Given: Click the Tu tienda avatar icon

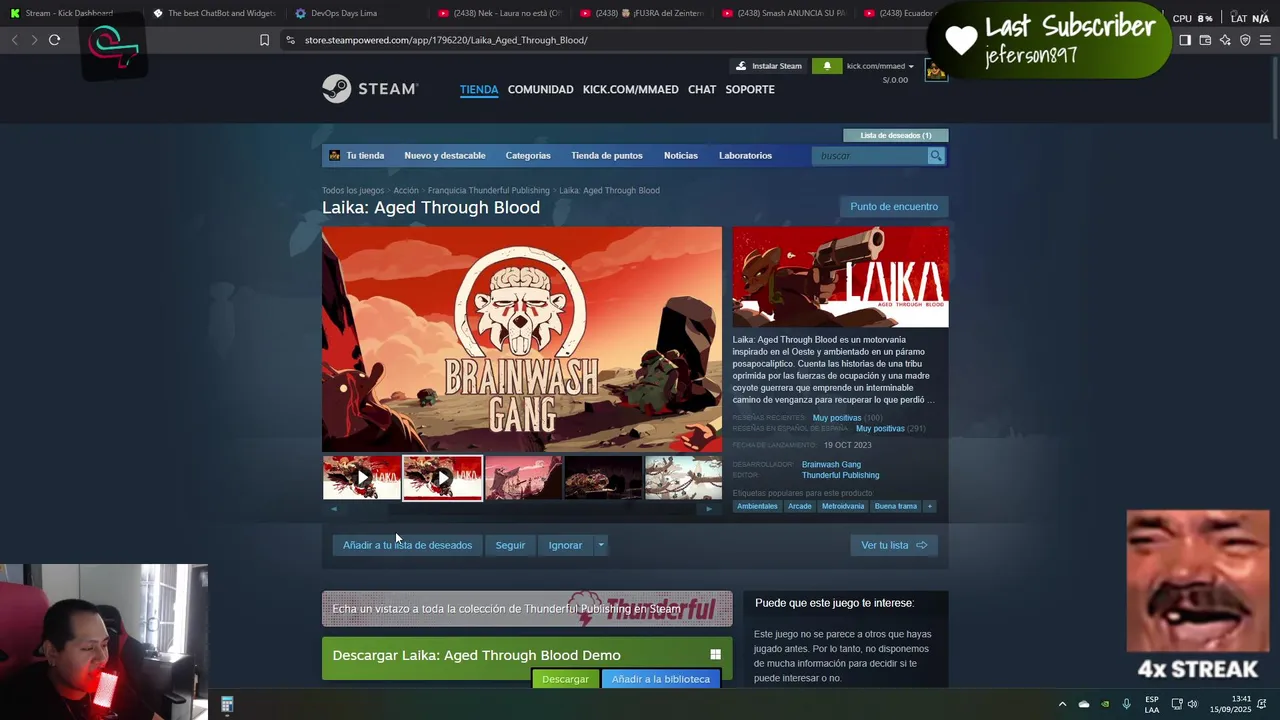Looking at the screenshot, I should 334,156.
